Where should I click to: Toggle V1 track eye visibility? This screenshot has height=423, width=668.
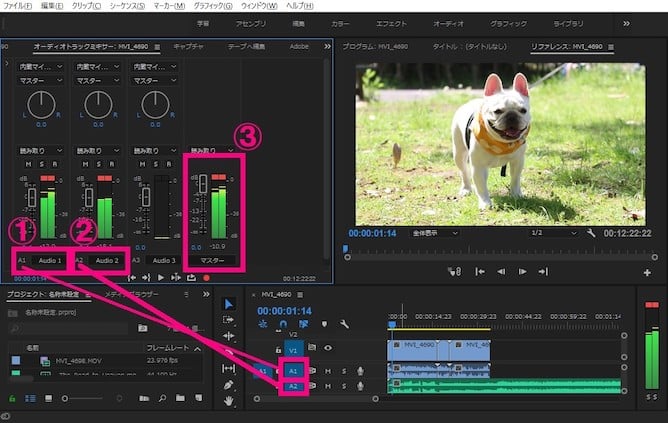[327, 348]
